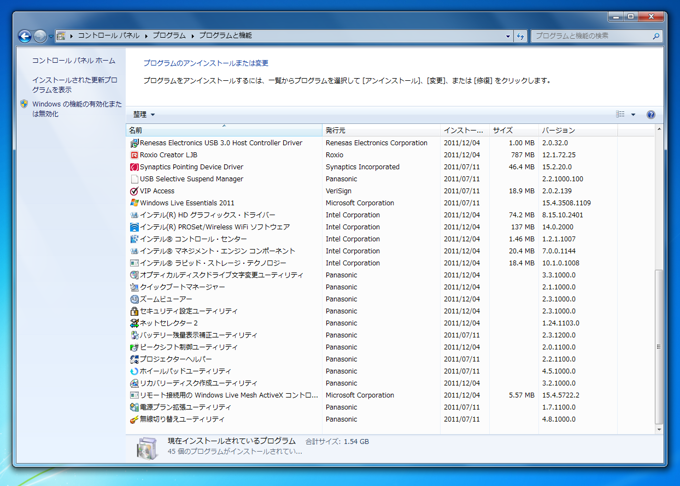The height and width of the screenshot is (486, 680).
Task: Click the ズームビューアー icon
Action: point(134,299)
